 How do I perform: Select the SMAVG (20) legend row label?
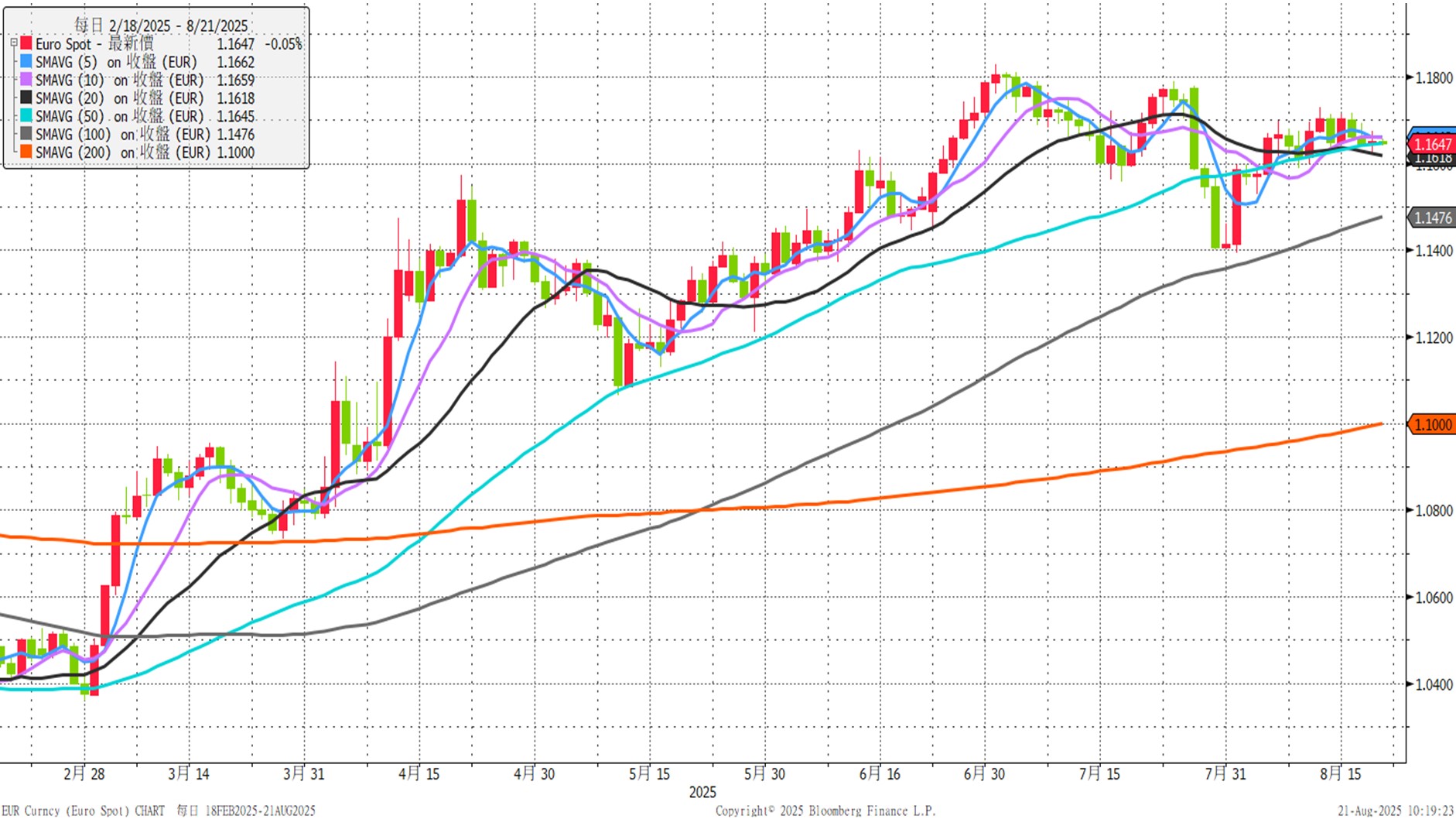pos(120,98)
